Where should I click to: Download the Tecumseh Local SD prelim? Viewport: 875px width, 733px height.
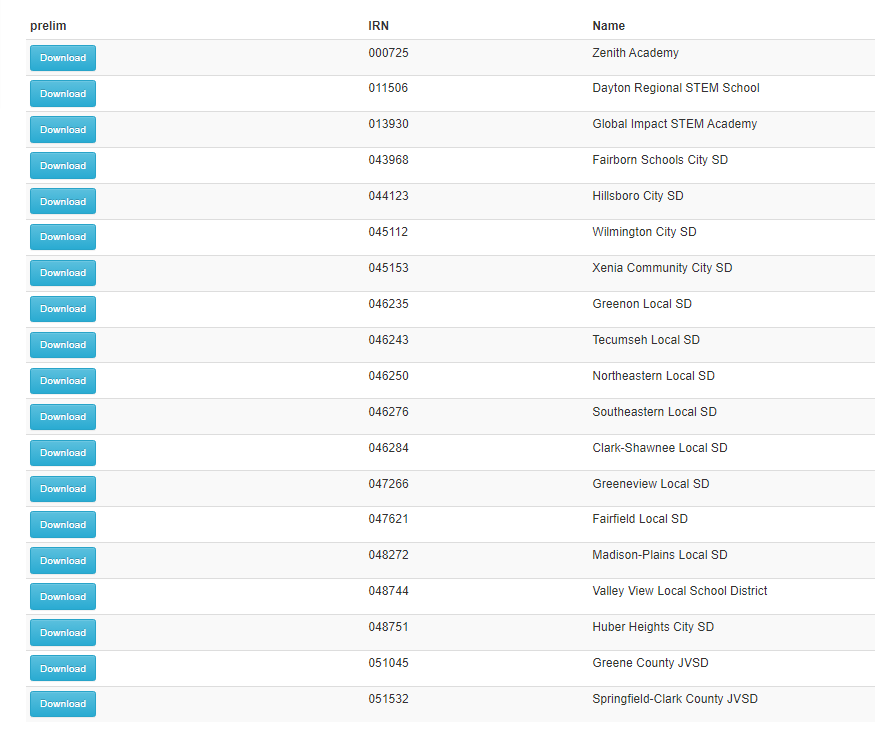pyautogui.click(x=63, y=345)
